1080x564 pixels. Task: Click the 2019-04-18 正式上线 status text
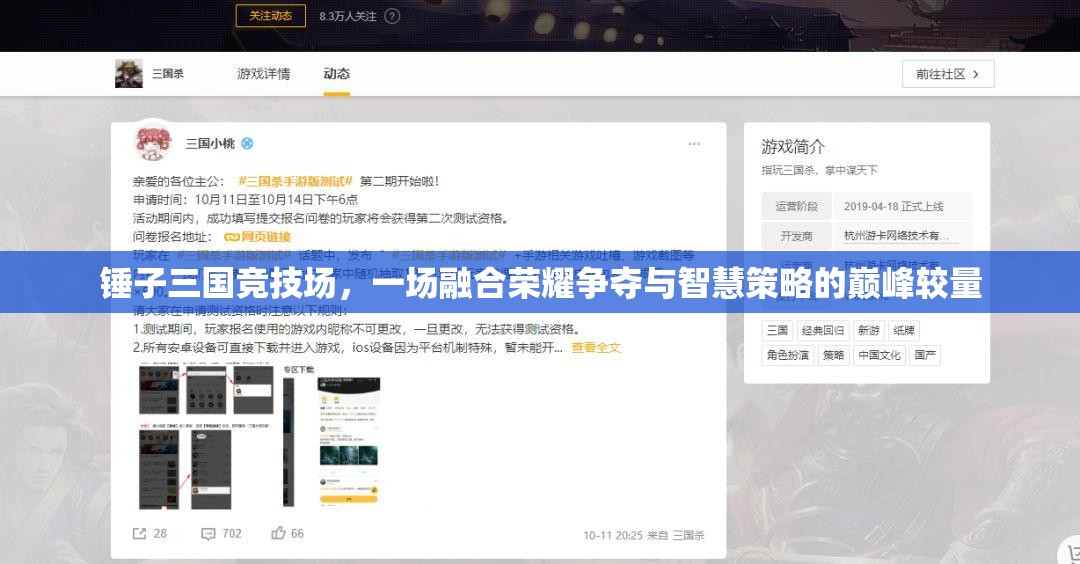pyautogui.click(x=894, y=207)
